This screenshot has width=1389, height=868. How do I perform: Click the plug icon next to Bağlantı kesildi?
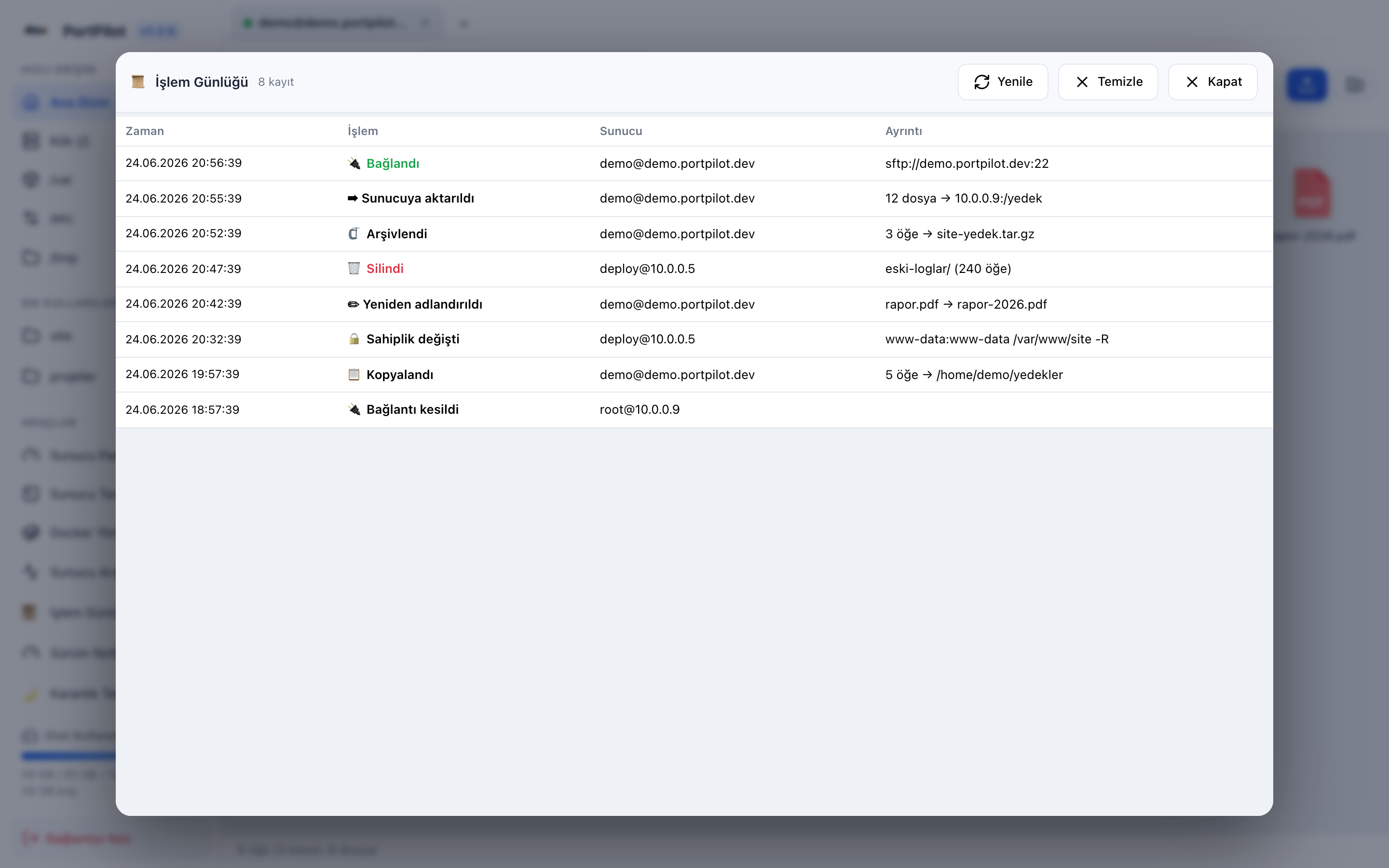tap(354, 410)
